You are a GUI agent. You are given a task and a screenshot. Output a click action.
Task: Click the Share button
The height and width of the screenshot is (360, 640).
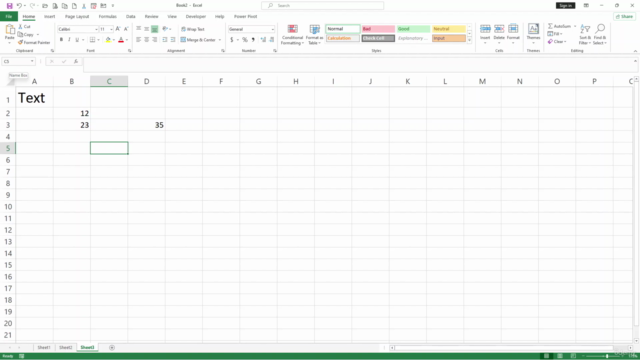tap(624, 16)
